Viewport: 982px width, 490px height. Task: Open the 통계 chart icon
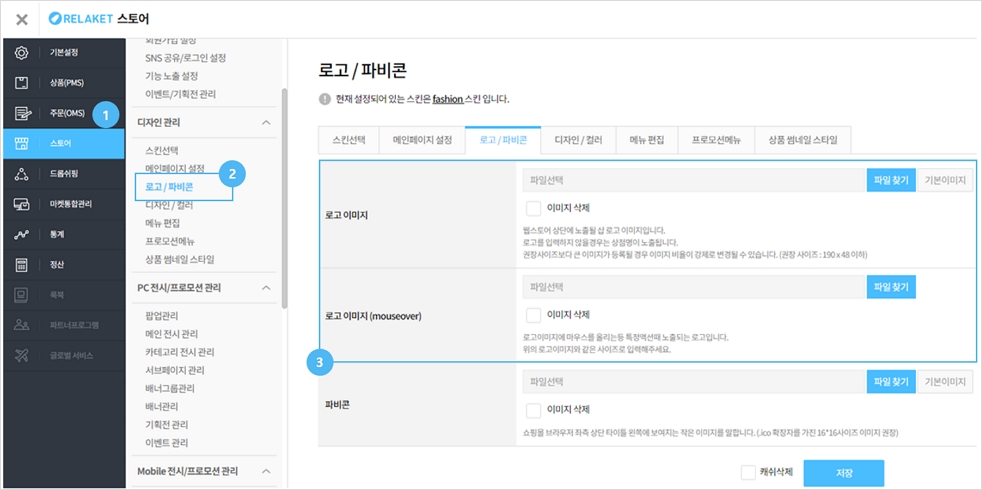pyautogui.click(x=21, y=235)
